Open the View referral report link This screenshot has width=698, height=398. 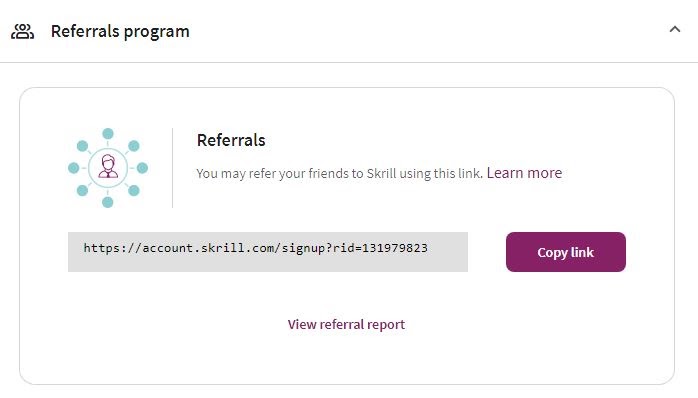pos(346,324)
